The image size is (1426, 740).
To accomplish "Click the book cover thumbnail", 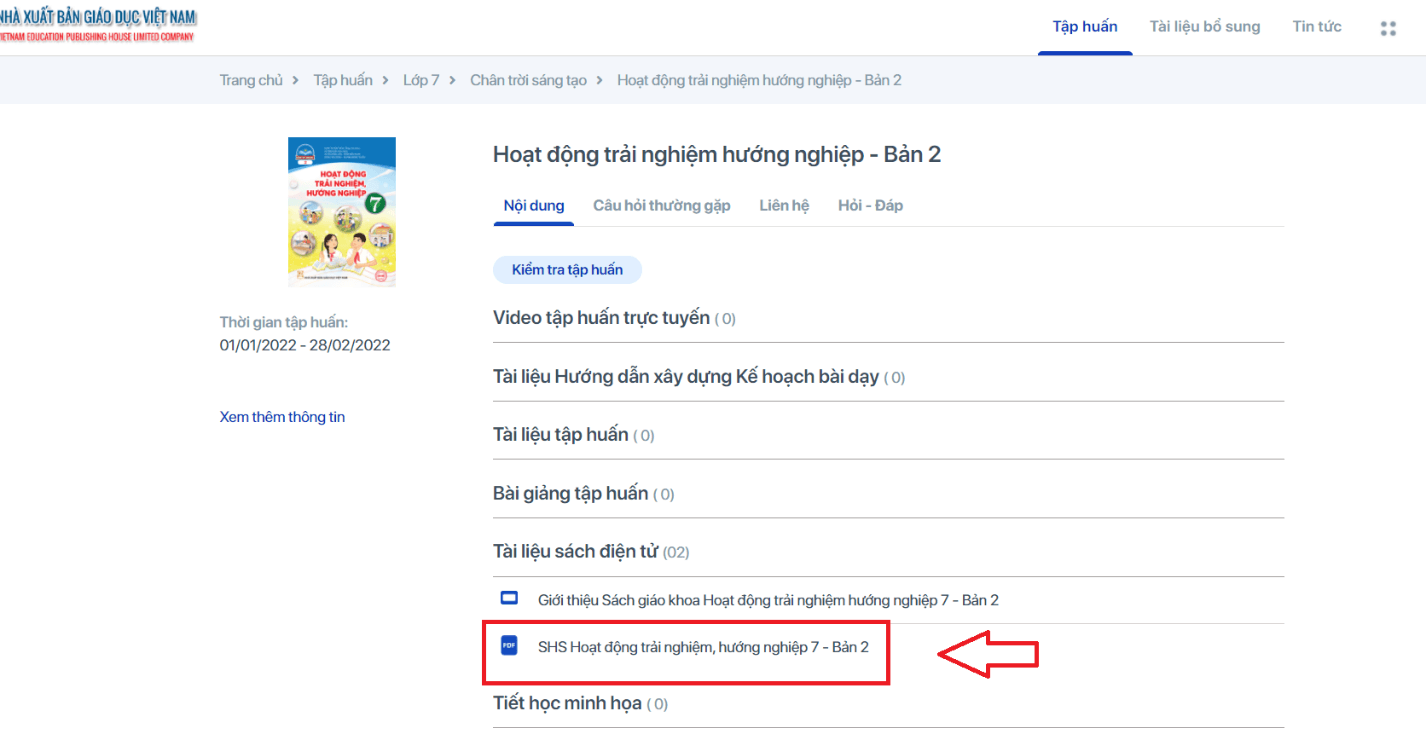I will [342, 212].
